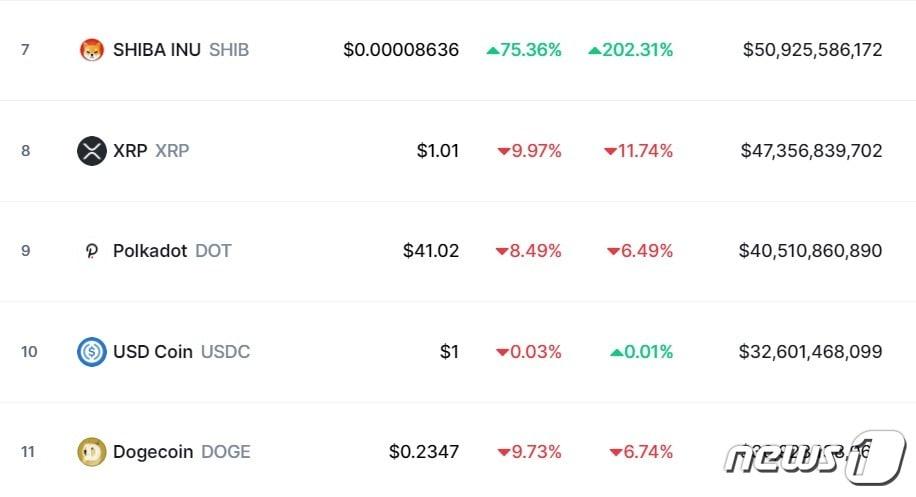Select the XRP name link
Viewport: 916px width, 497px height.
point(130,151)
